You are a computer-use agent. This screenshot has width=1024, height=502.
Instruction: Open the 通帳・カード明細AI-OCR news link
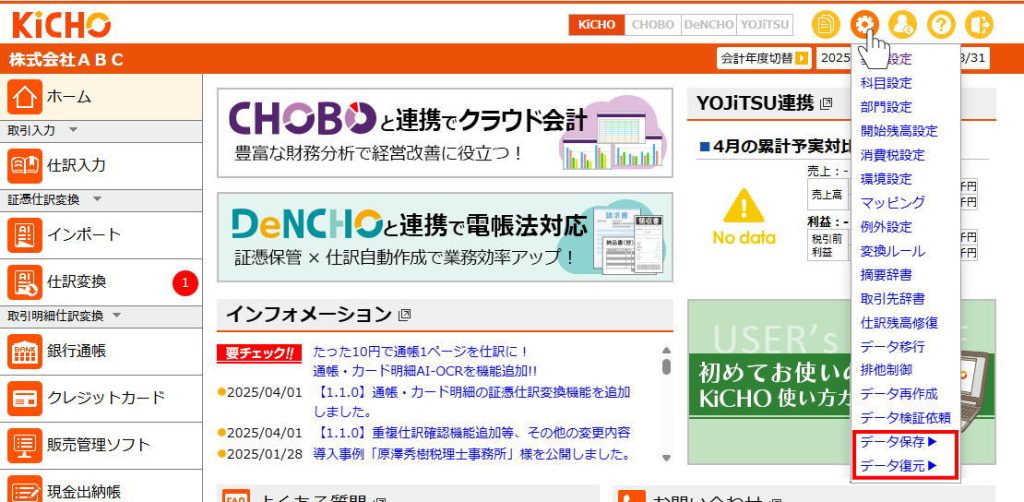[x=425, y=371]
